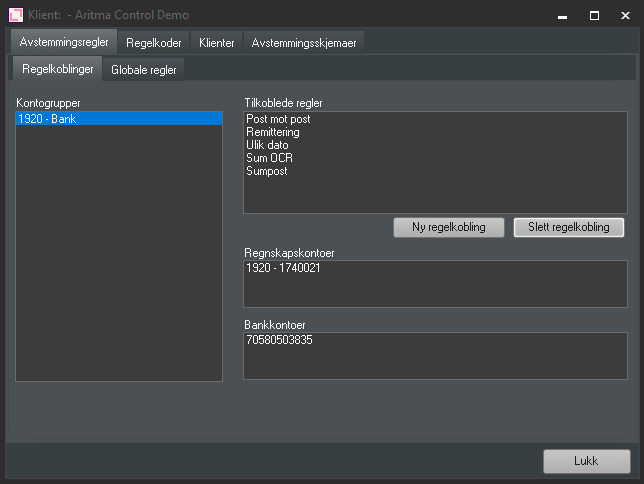Select the Sum OCR rule
The height and width of the screenshot is (484, 644).
269,158
